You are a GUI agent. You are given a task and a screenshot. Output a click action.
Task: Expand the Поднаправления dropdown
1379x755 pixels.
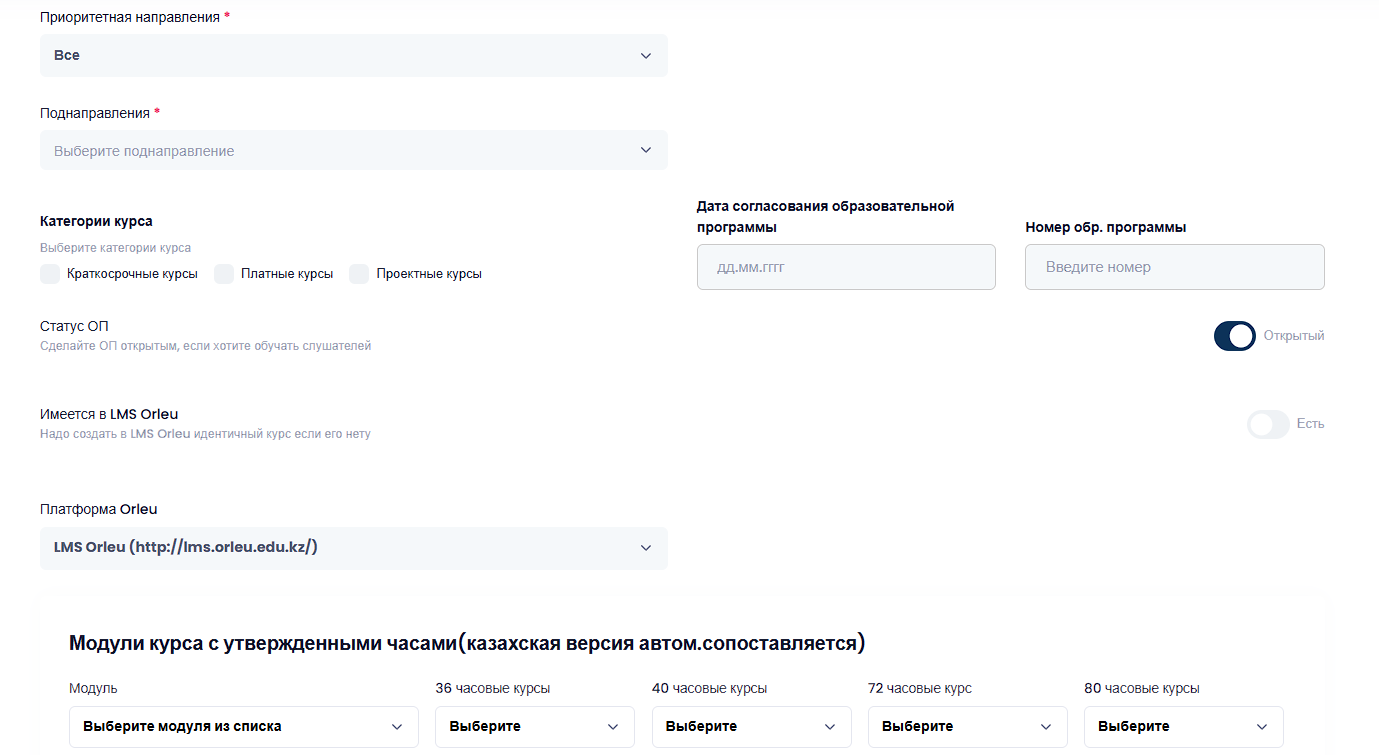click(352, 151)
